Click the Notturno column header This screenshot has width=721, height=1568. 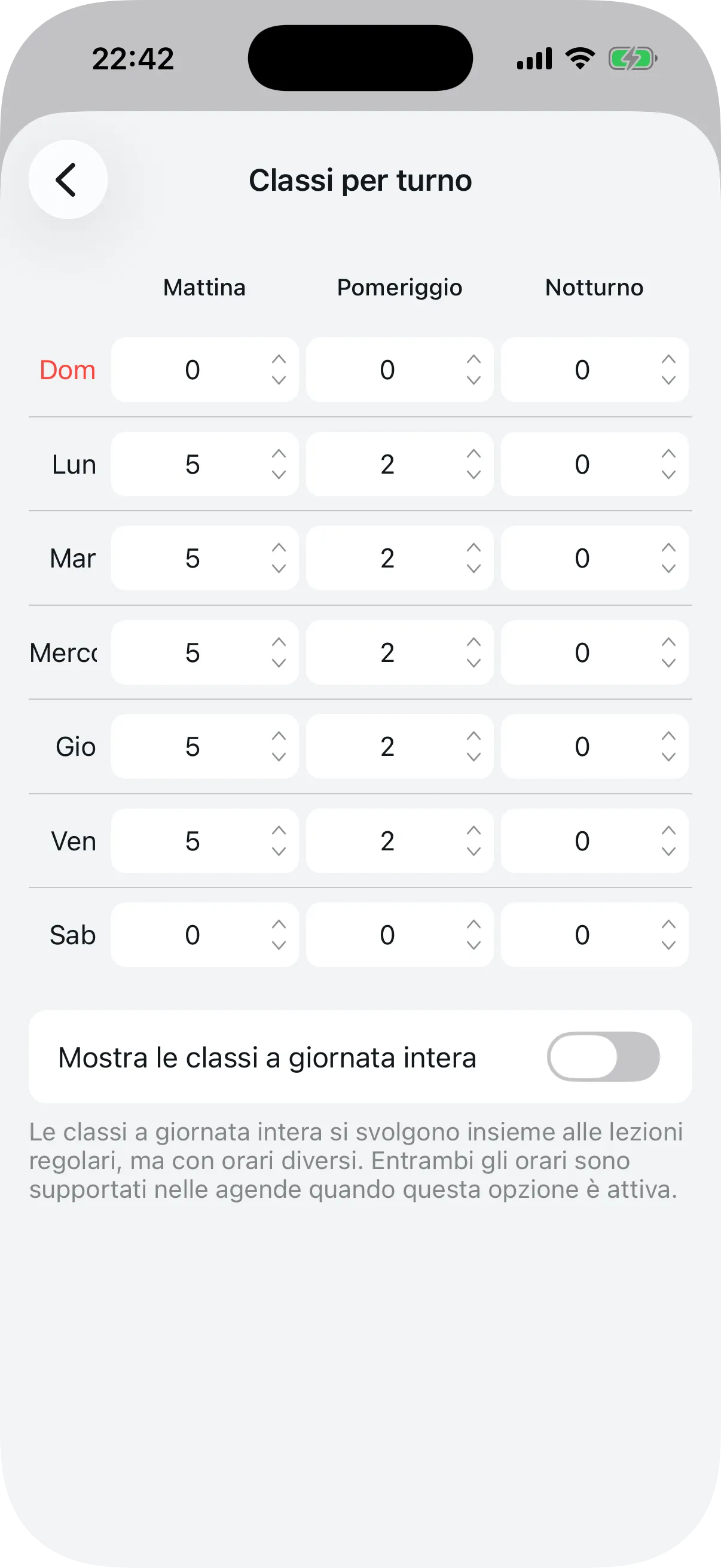[x=594, y=287]
